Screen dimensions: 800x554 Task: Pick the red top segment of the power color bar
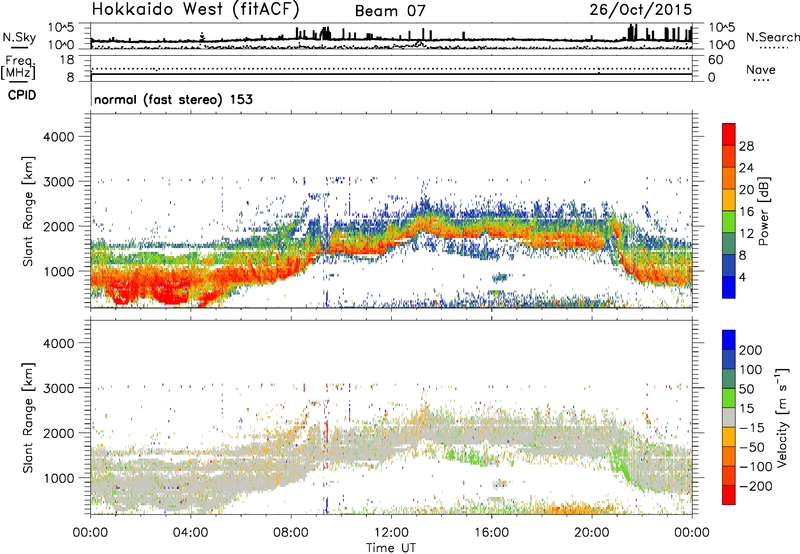[729, 135]
